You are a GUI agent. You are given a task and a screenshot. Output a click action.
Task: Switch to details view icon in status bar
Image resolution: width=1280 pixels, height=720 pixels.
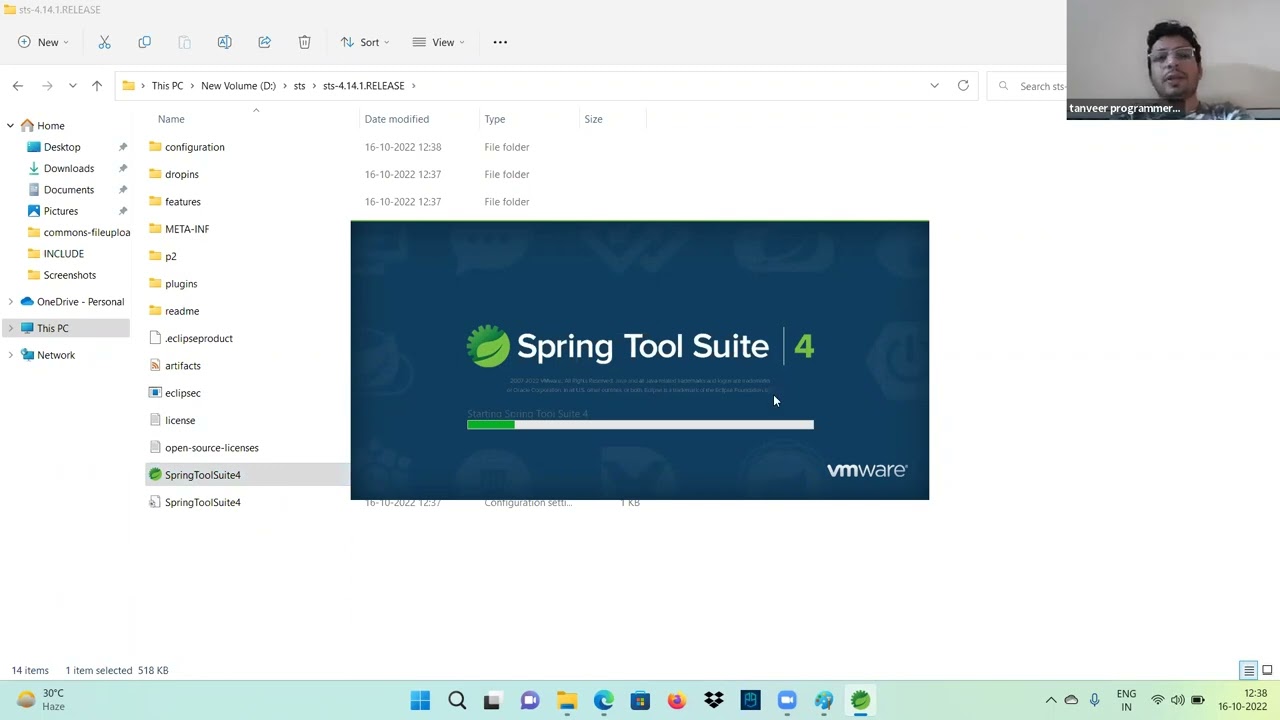pyautogui.click(x=1248, y=670)
